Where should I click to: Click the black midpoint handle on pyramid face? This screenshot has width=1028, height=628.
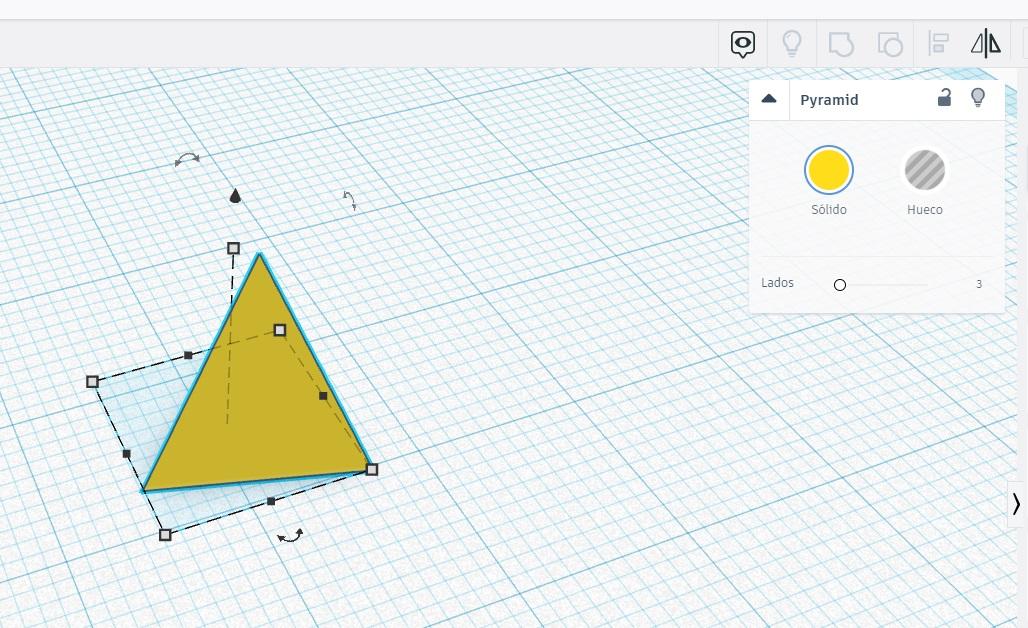[x=323, y=396]
